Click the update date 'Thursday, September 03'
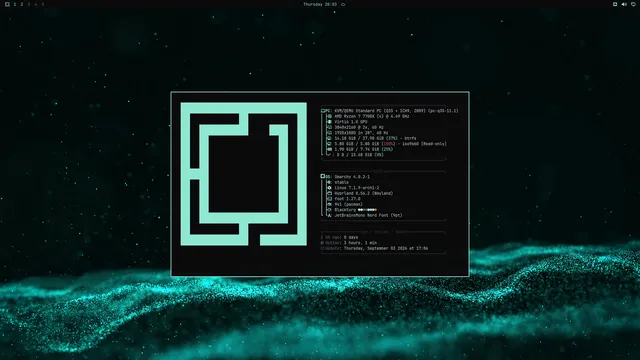Screen dimensions: 640x360 369,248
